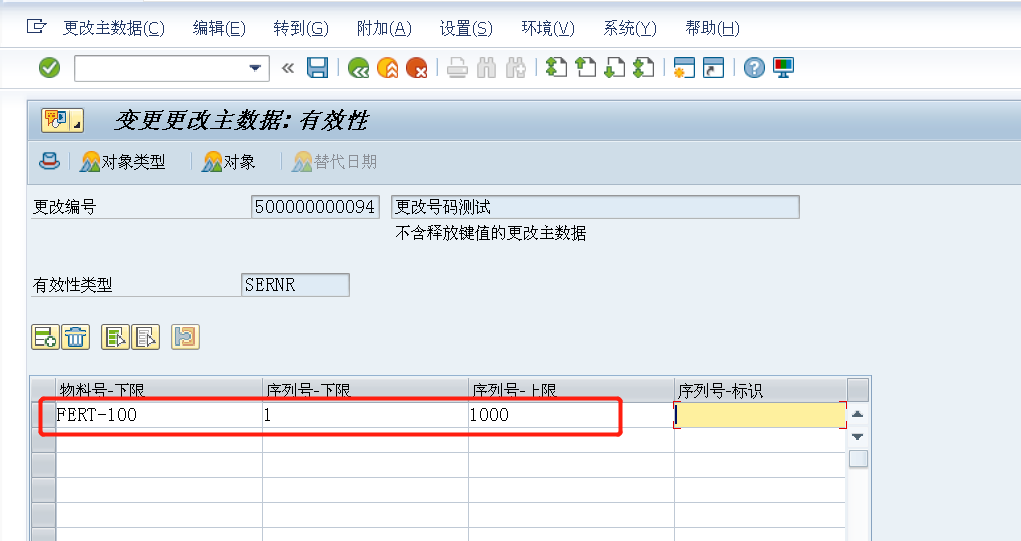Create a new session icon
The image size is (1021, 541).
coord(684,68)
